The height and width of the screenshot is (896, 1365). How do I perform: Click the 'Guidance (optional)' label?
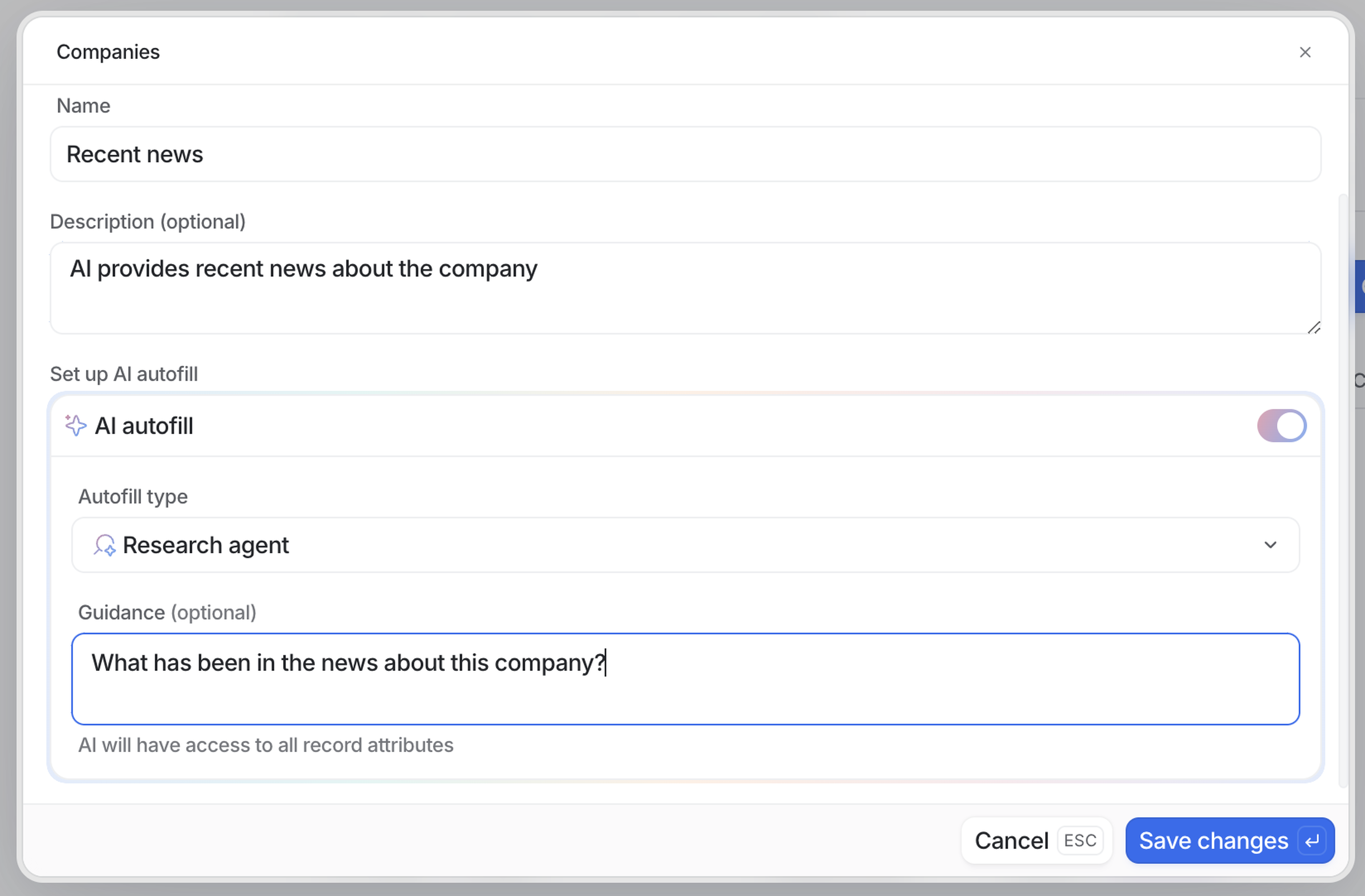click(x=167, y=613)
